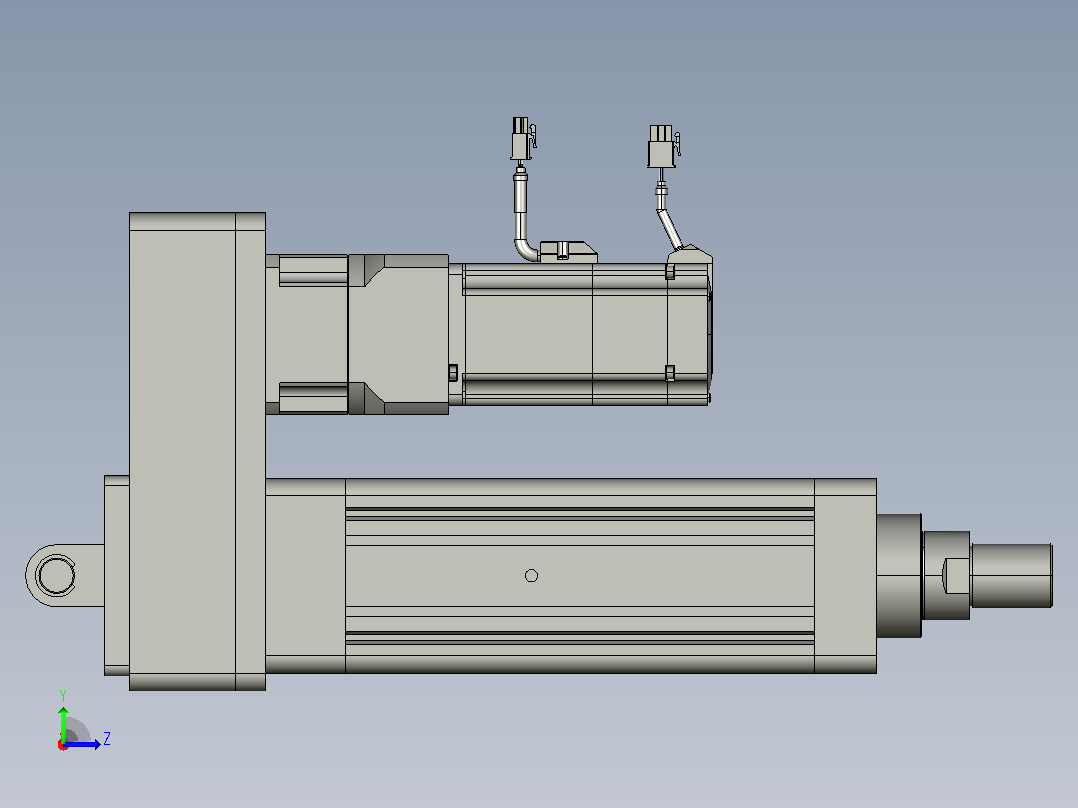Select the tall belt drive housing

(x=197, y=451)
